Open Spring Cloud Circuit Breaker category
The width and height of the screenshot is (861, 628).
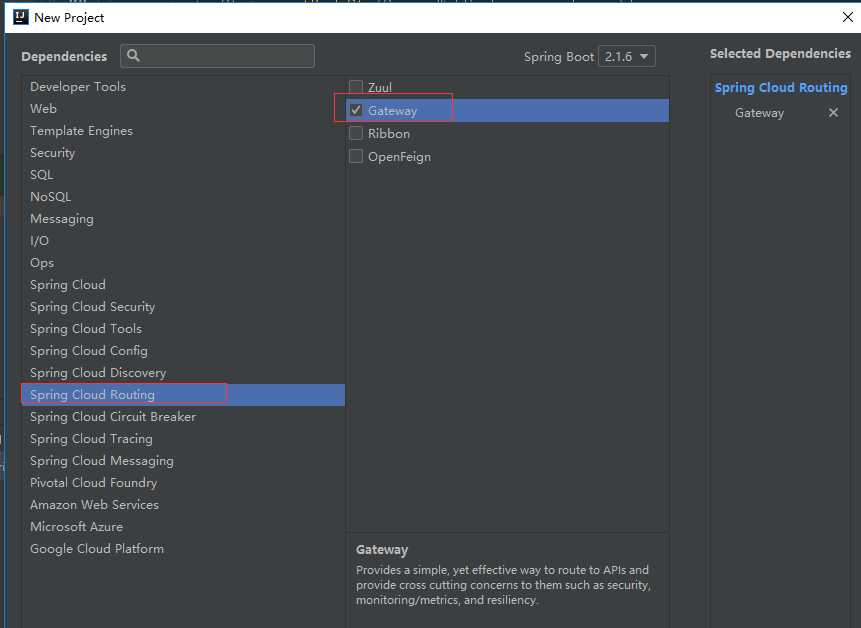click(183, 417)
